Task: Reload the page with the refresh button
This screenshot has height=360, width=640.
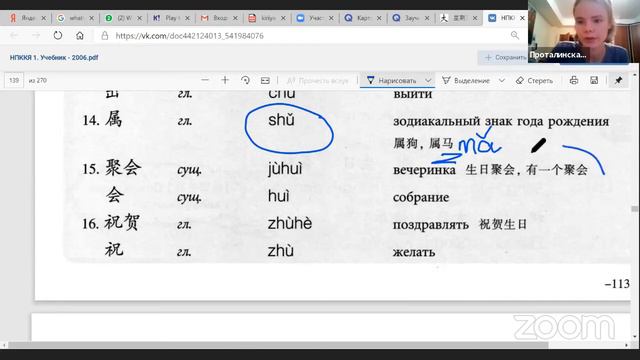Action: pyautogui.click(x=58, y=36)
